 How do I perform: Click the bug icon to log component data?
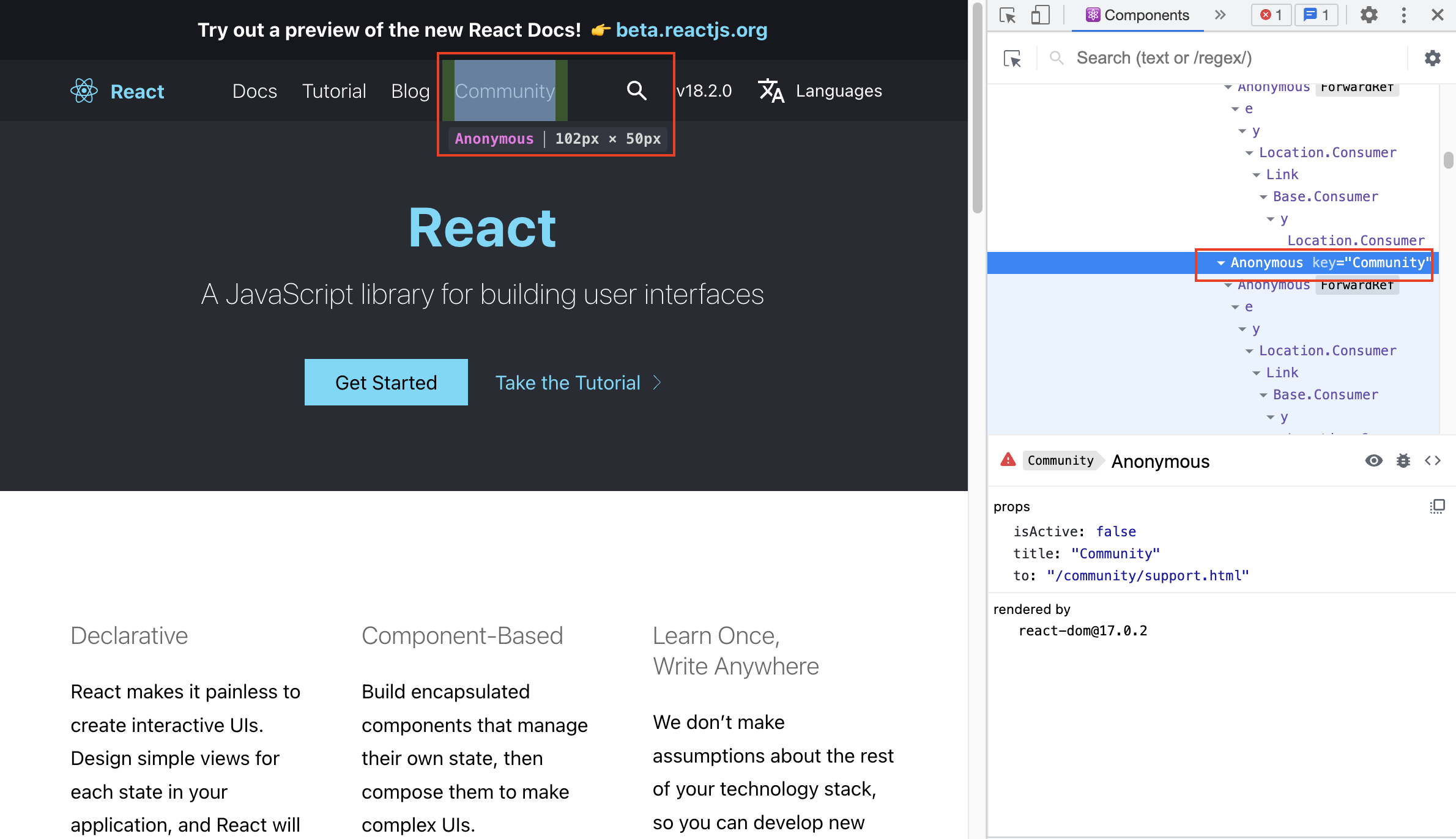click(1403, 460)
